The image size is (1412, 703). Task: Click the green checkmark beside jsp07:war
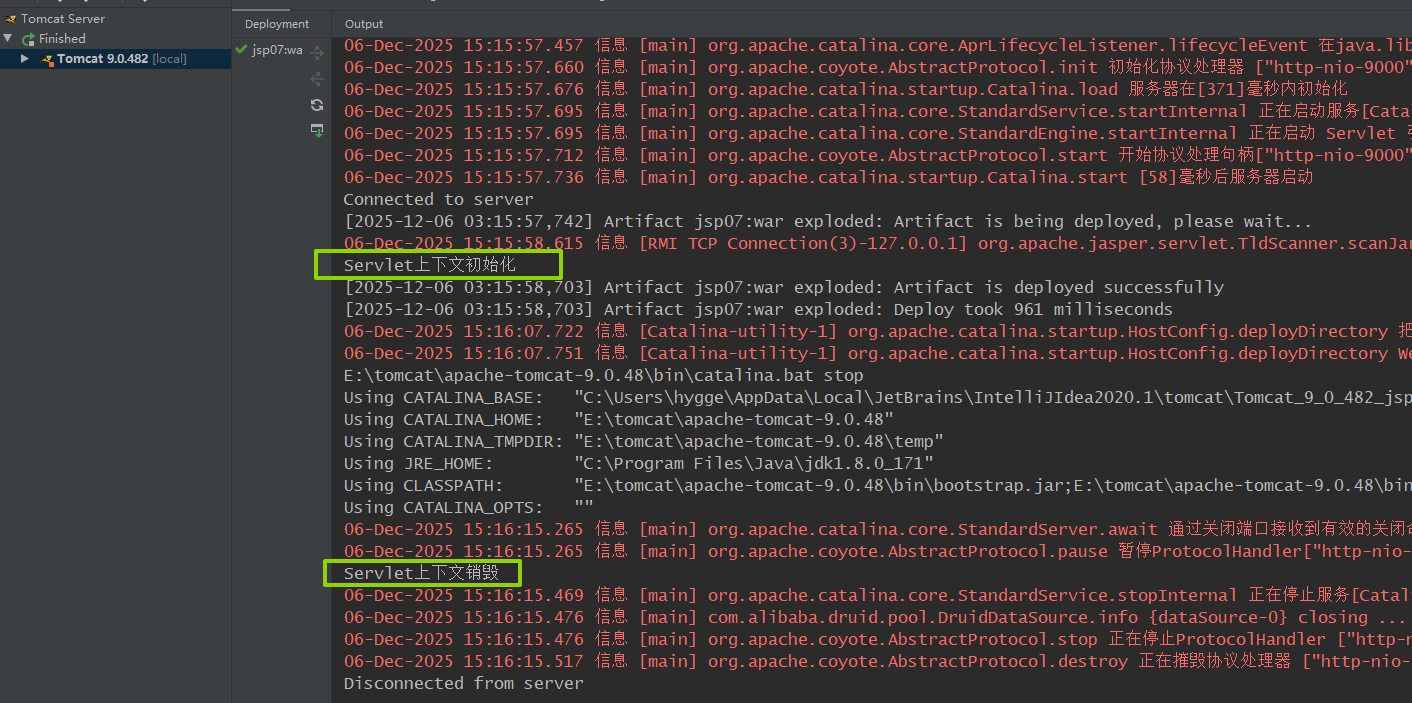pyautogui.click(x=240, y=49)
